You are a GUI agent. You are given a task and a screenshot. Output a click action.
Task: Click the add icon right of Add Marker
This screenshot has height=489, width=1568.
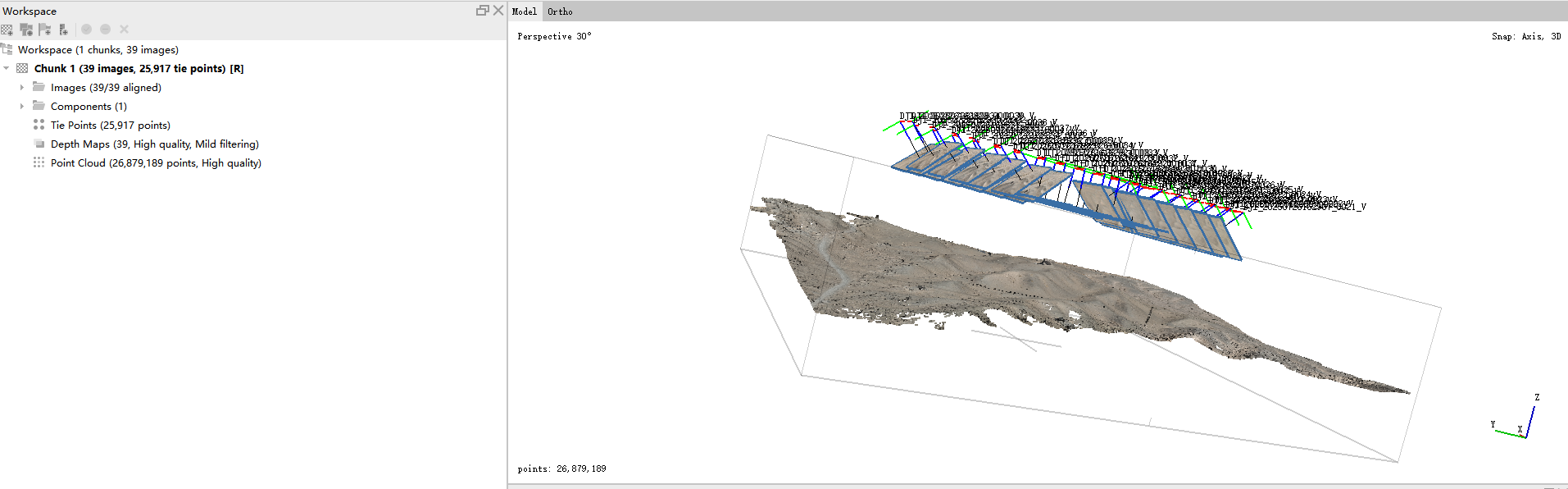click(x=63, y=30)
